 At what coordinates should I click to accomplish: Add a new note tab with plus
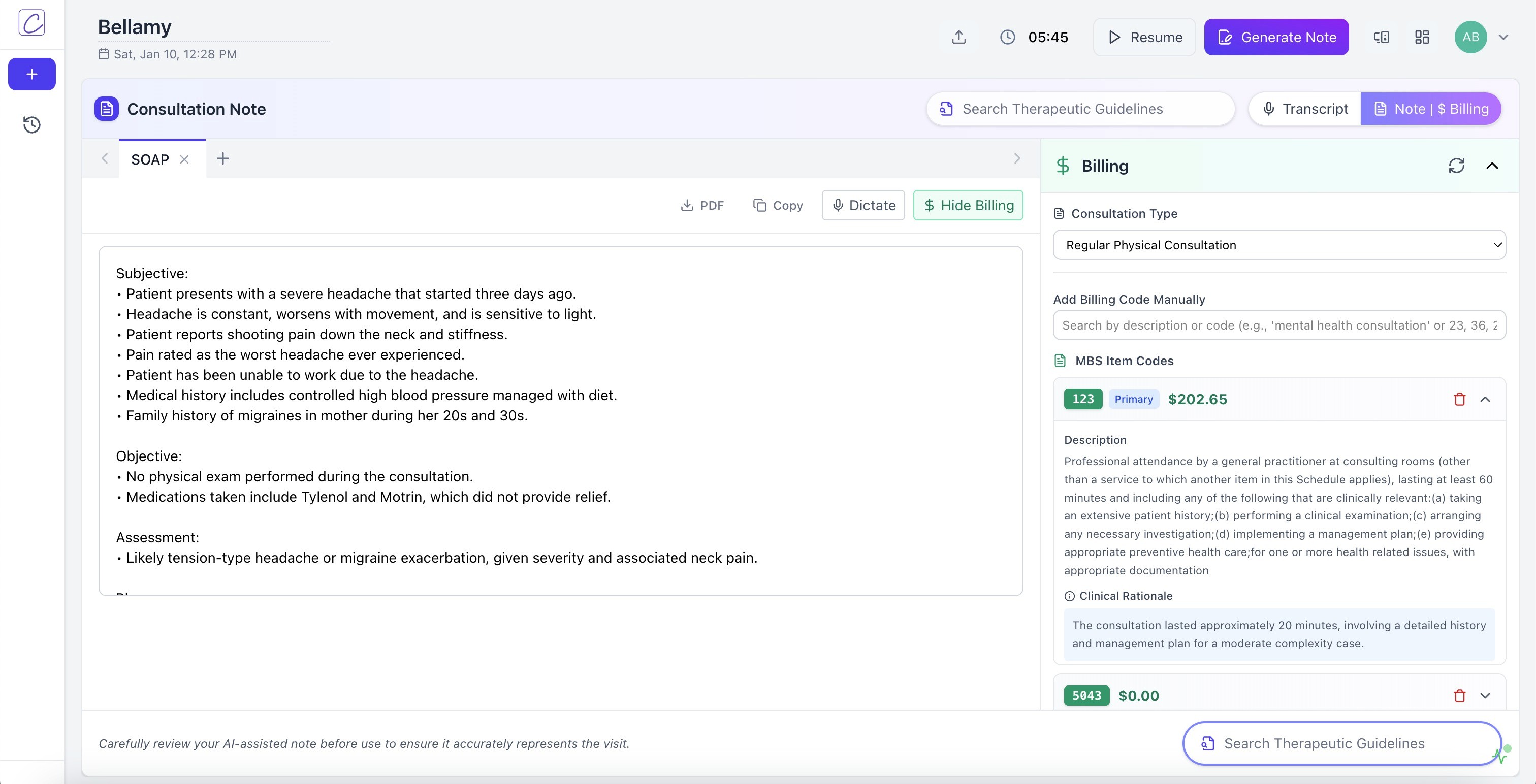point(222,158)
